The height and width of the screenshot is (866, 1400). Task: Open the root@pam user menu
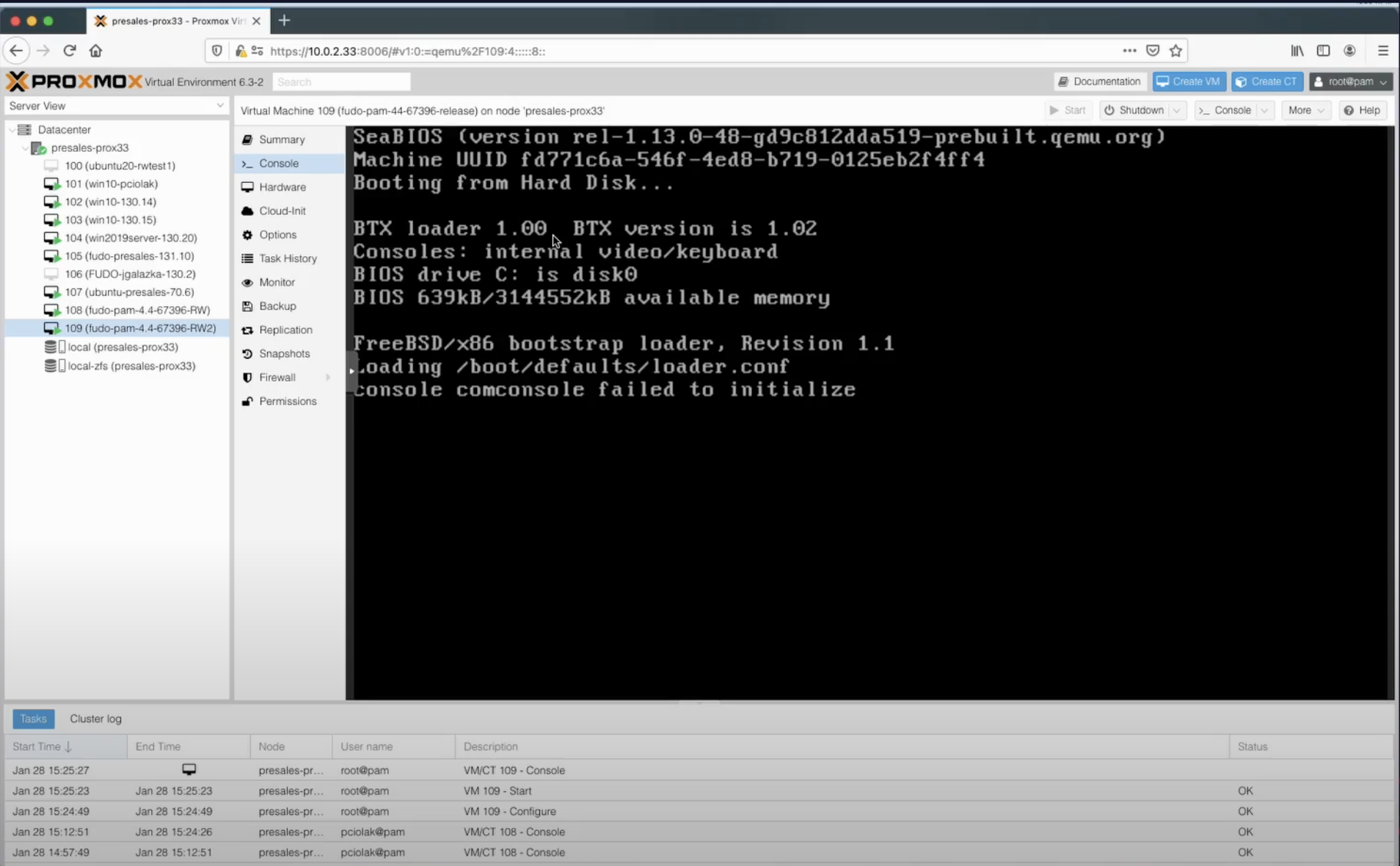pos(1350,81)
